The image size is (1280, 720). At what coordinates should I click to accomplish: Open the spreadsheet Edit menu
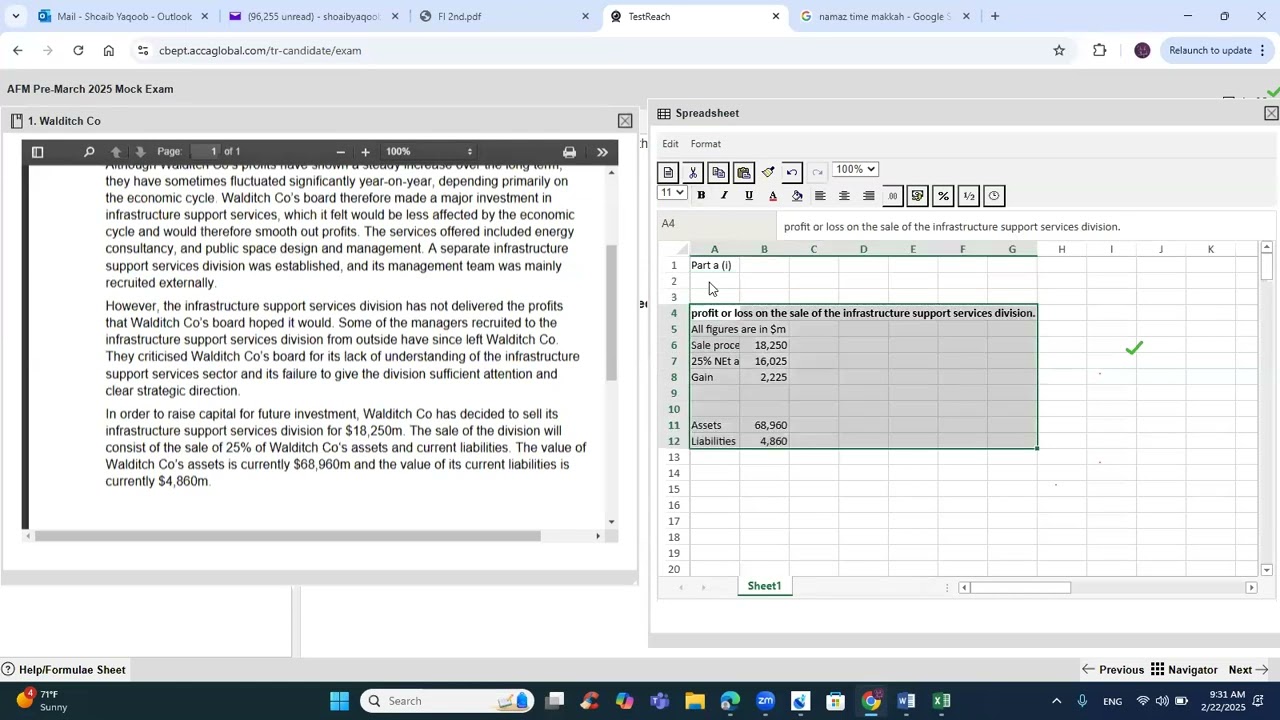point(670,144)
